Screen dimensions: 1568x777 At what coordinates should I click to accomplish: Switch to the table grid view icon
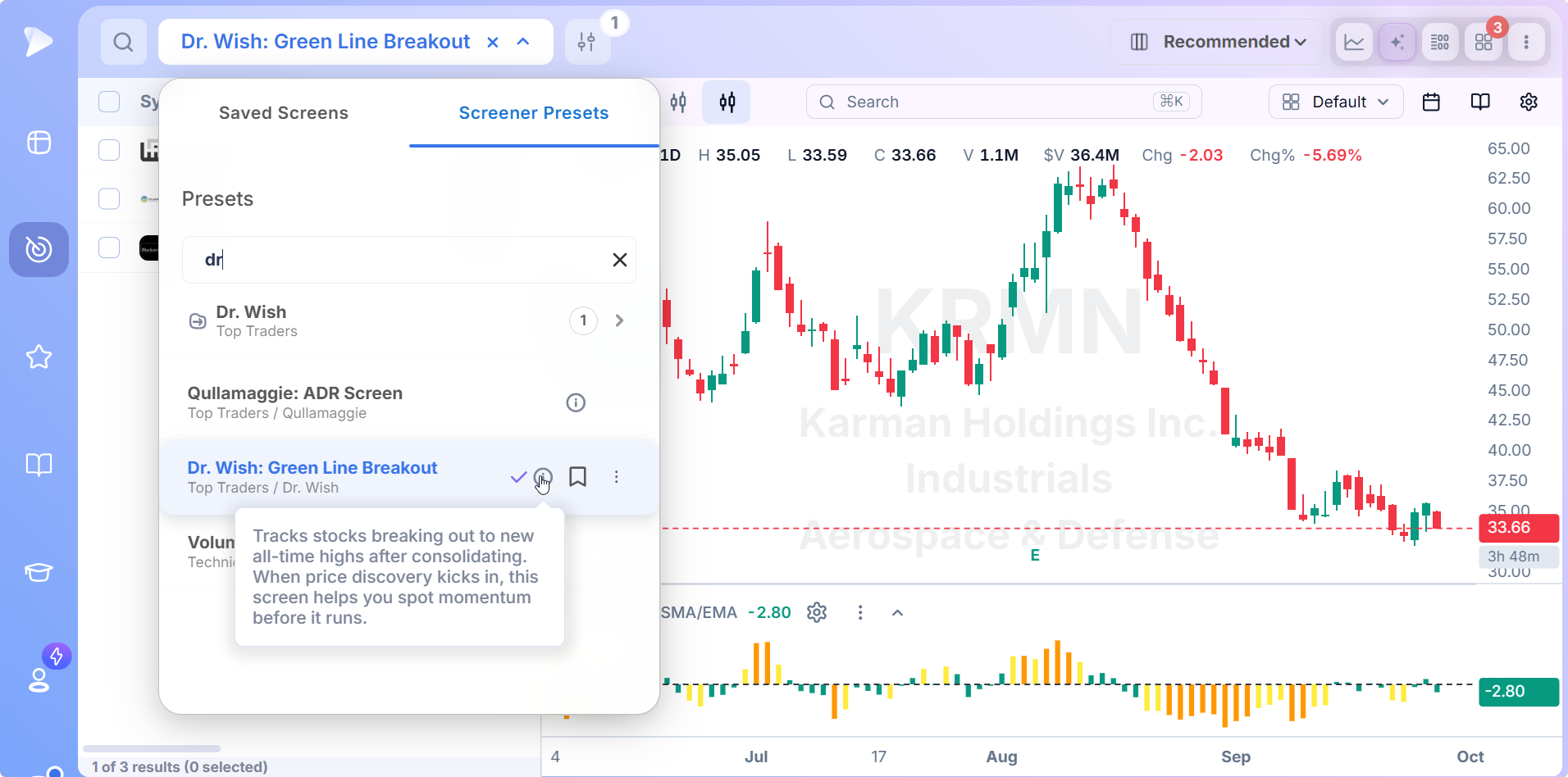[x=1440, y=42]
